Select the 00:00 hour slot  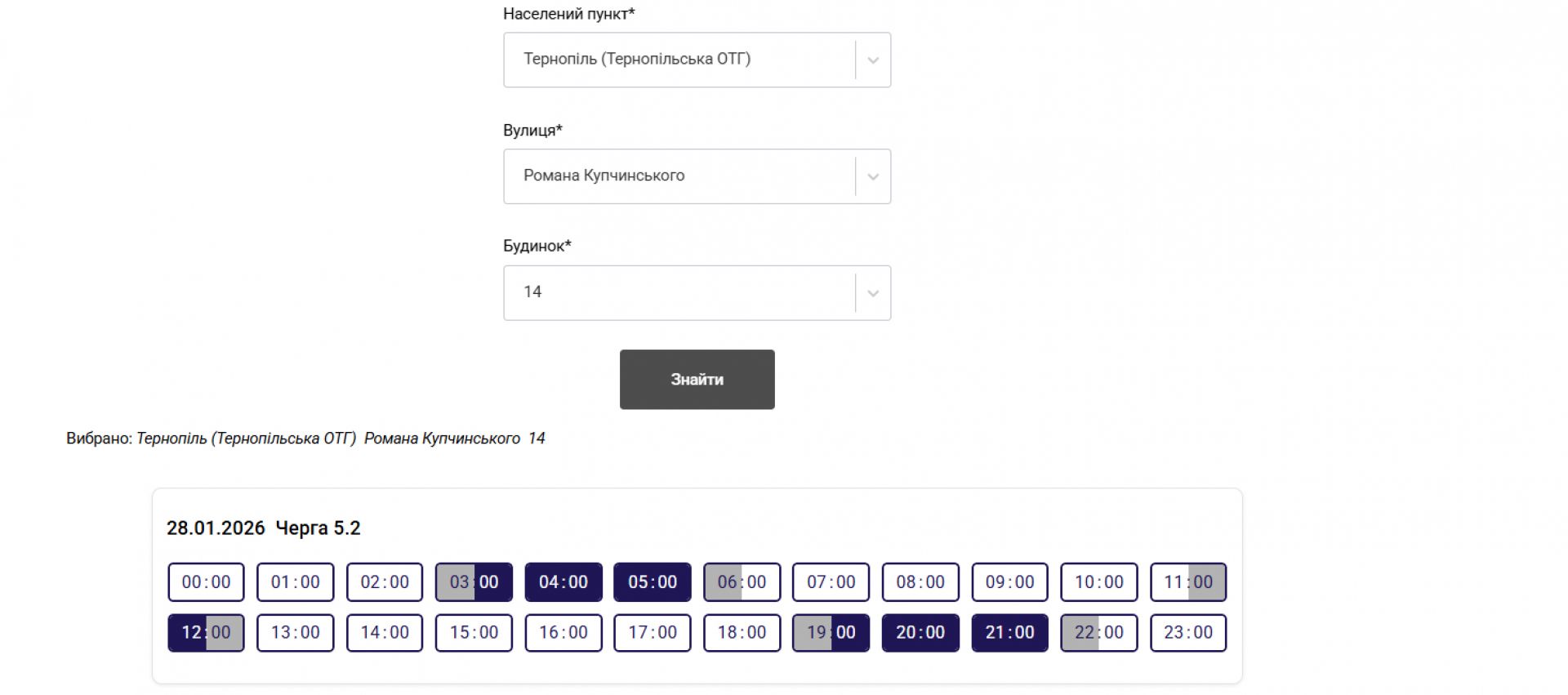click(x=206, y=582)
